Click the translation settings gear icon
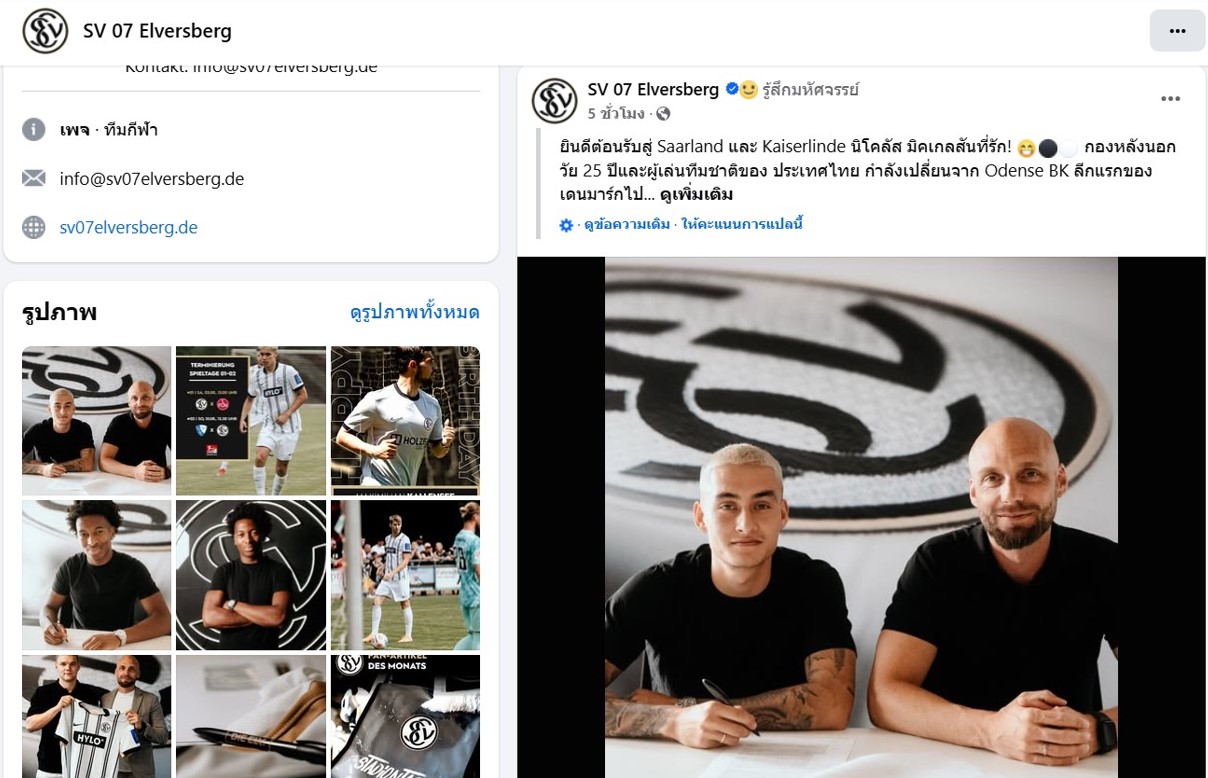 click(x=566, y=225)
